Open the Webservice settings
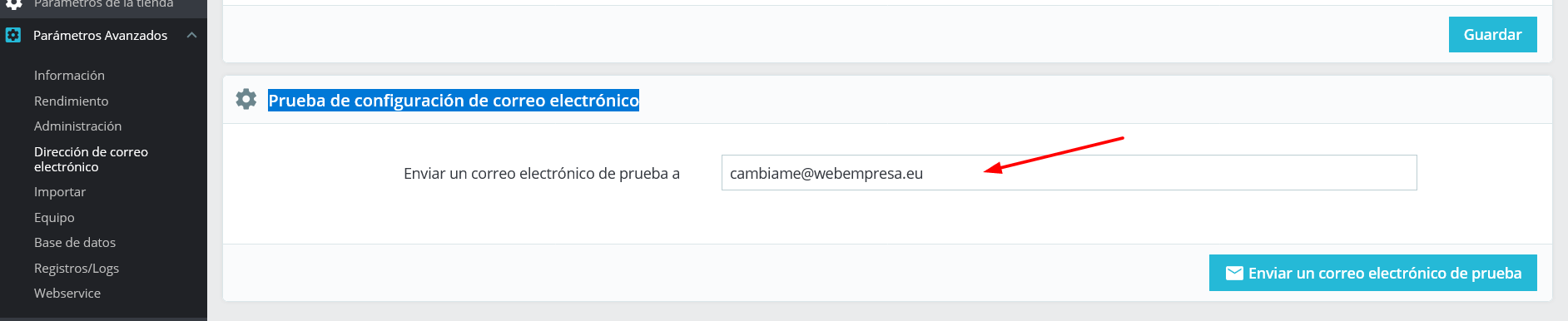Screen dimensions: 1568x321 67,294
